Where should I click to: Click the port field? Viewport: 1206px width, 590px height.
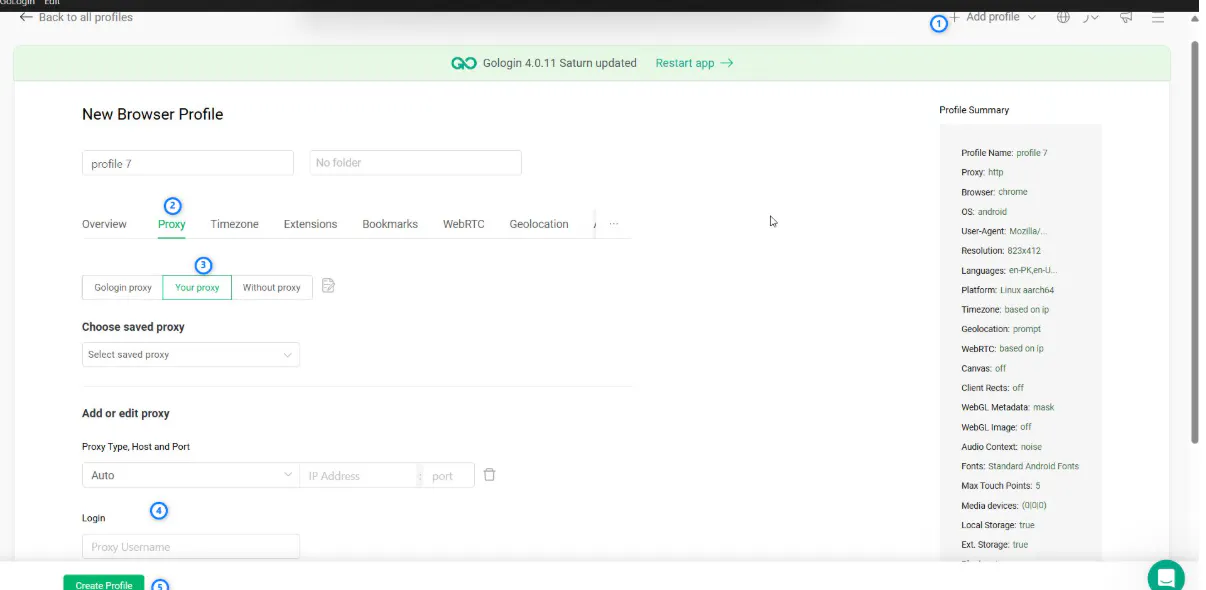tap(448, 475)
